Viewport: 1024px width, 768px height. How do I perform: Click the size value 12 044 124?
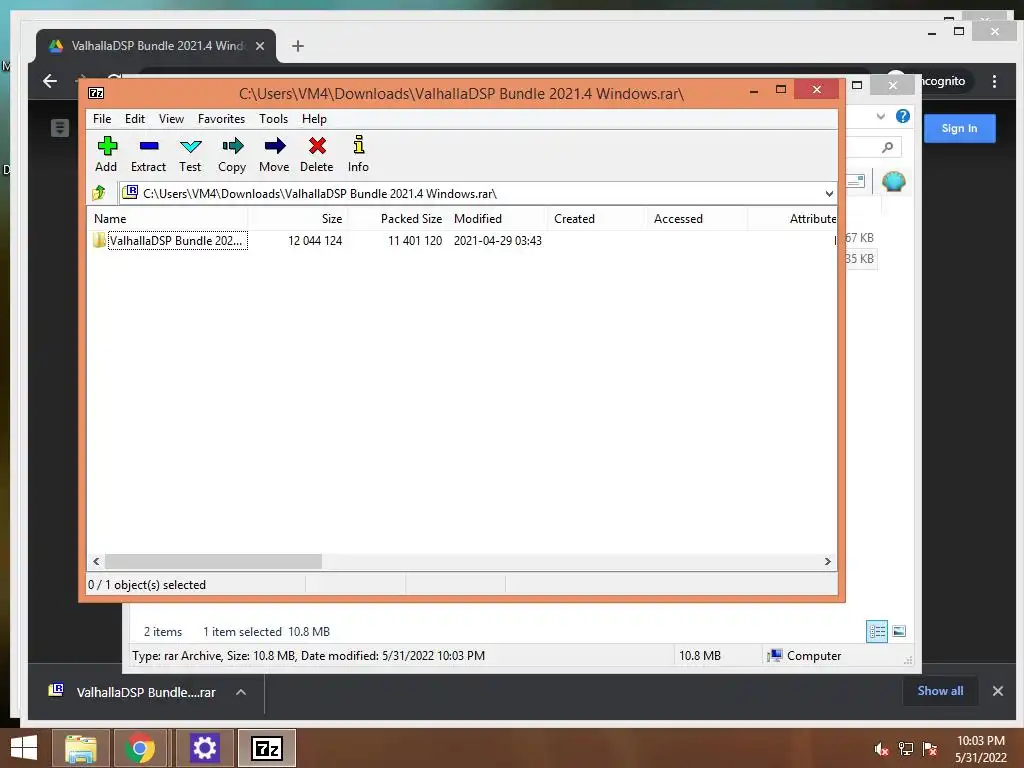(x=315, y=240)
